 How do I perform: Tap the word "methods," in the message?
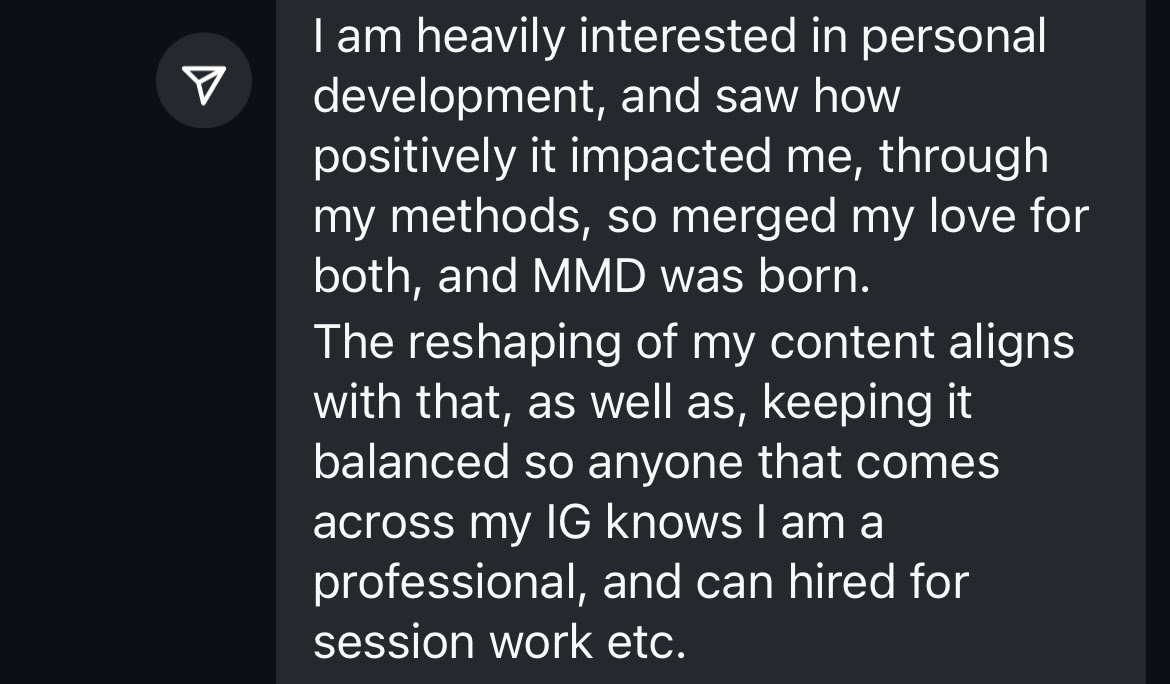click(490, 216)
